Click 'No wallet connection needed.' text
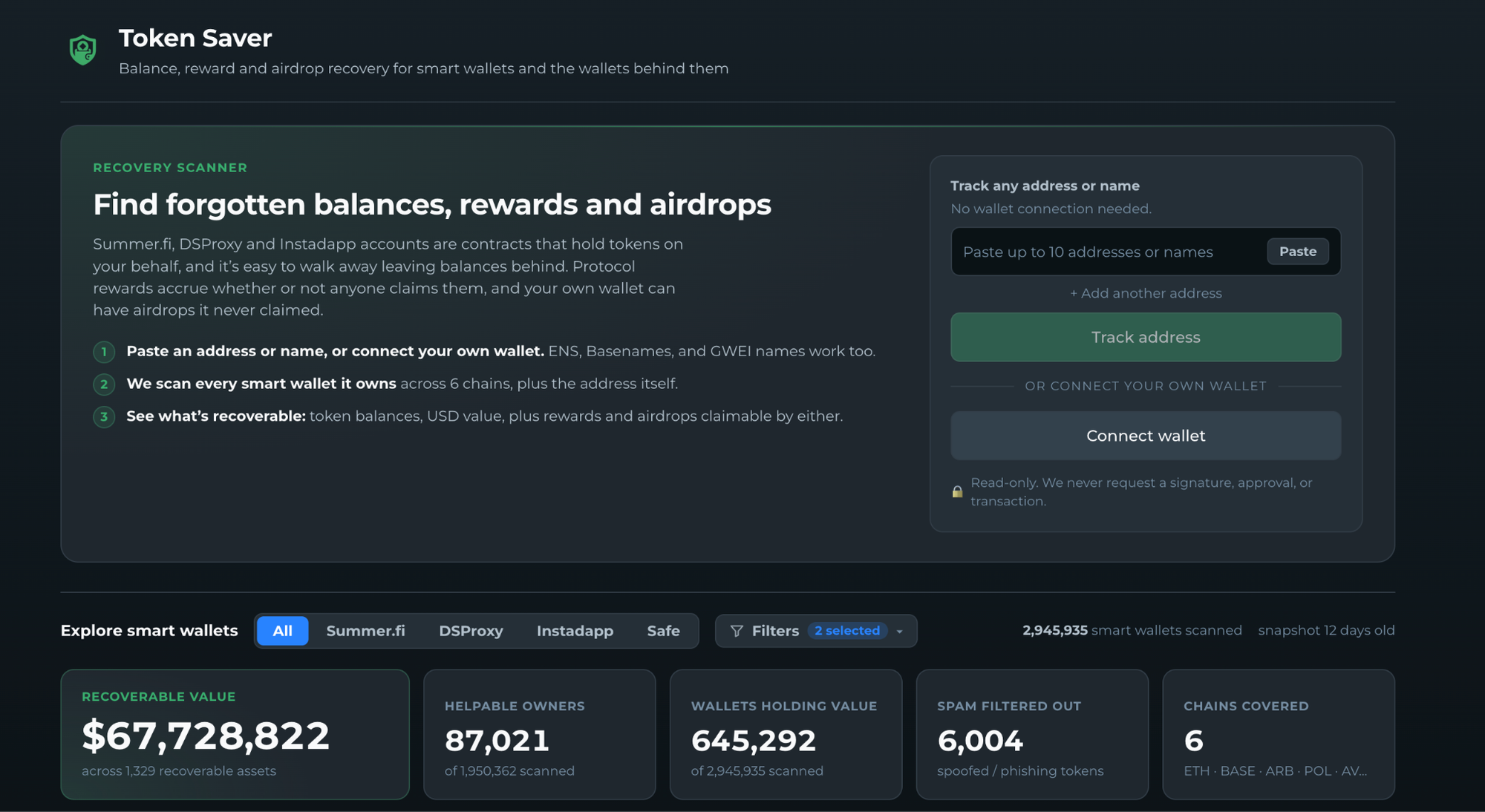 click(x=1051, y=209)
